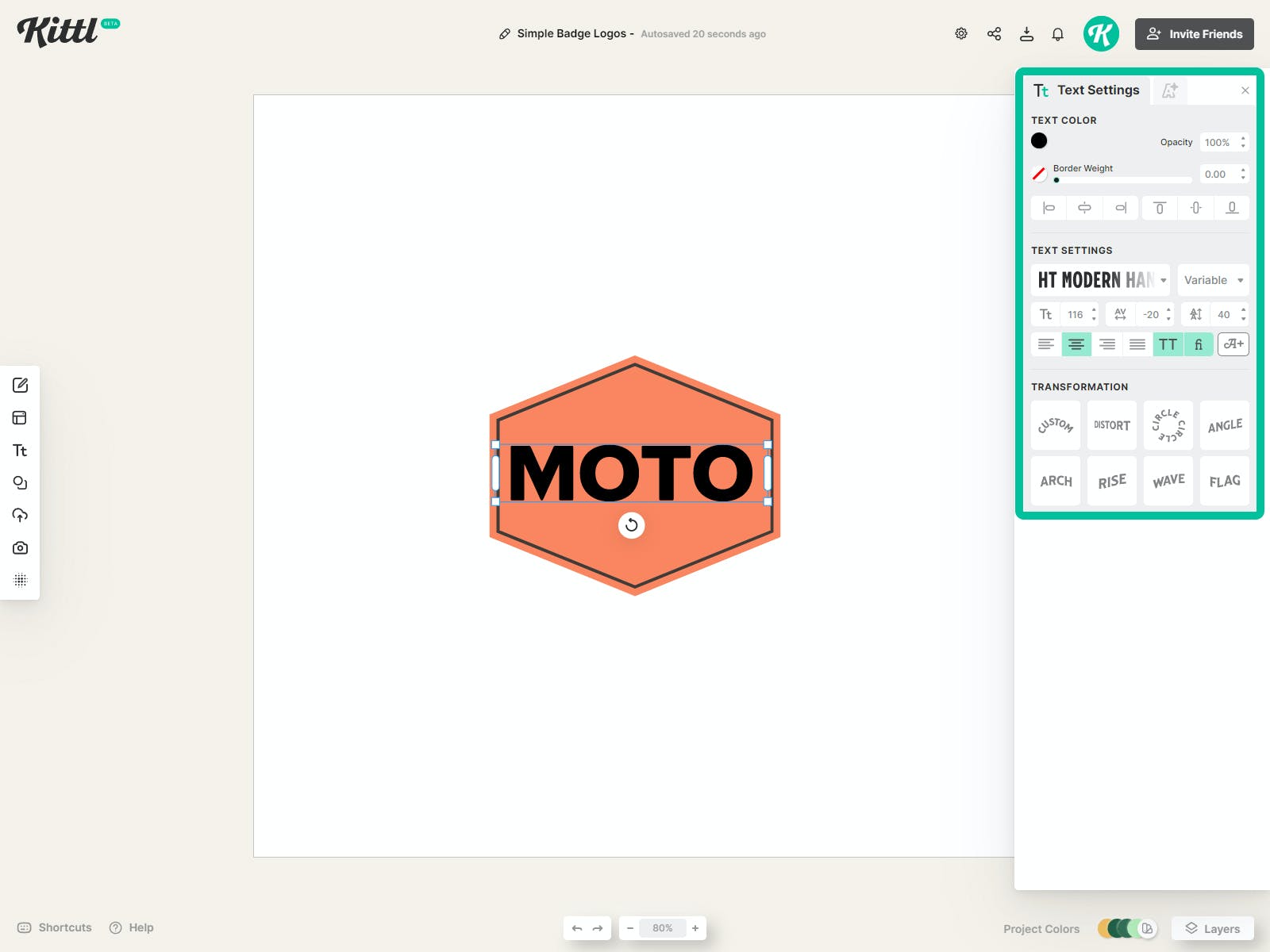
Task: Apply Angle transformation
Action: pyautogui.click(x=1225, y=425)
